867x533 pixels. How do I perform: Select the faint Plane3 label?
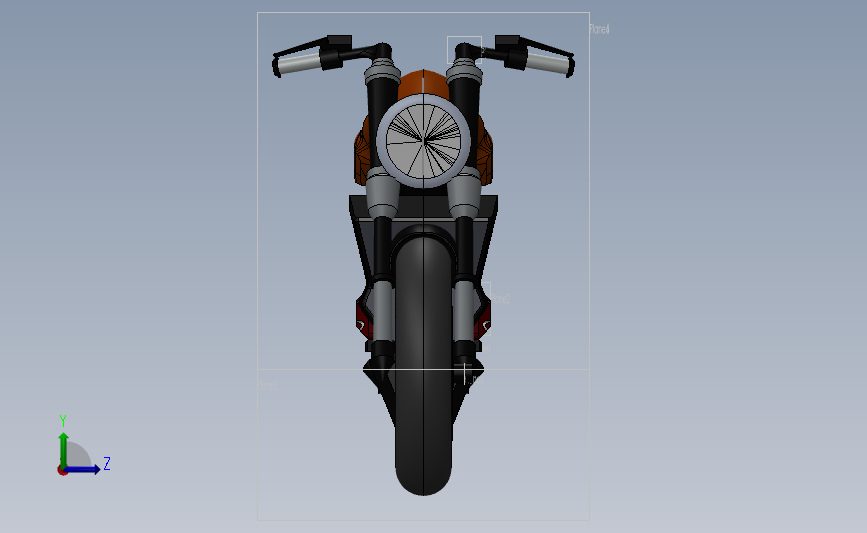tap(268, 385)
